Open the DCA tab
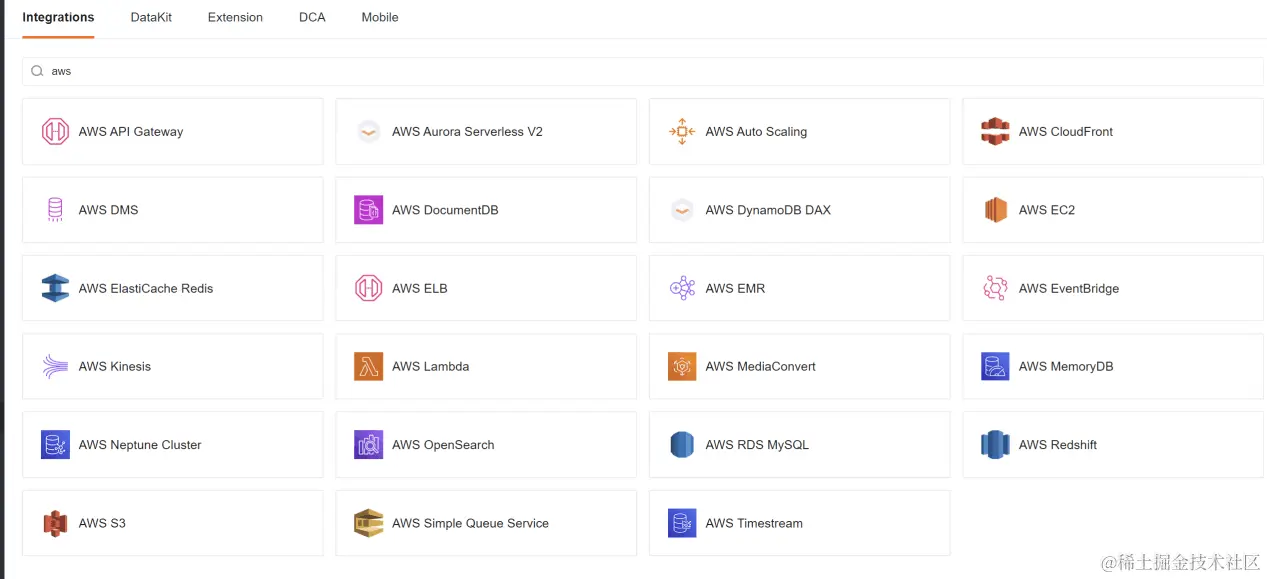Viewport: 1267px width, 579px height. tap(312, 17)
